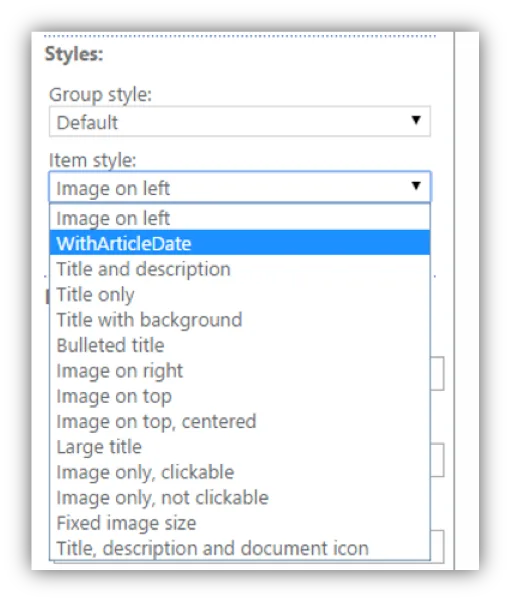Select Title with background style

pos(240,319)
